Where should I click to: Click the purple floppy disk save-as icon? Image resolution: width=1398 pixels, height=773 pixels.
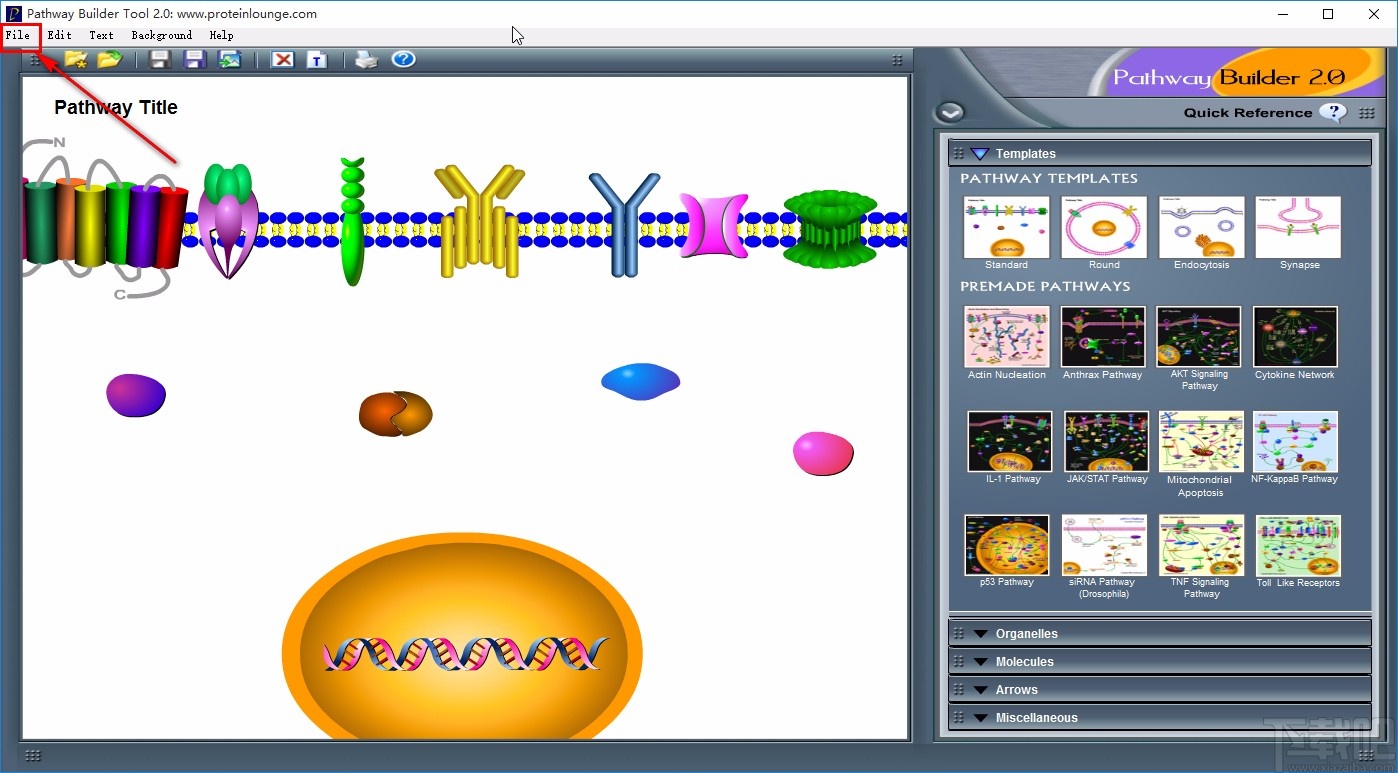pyautogui.click(x=195, y=60)
